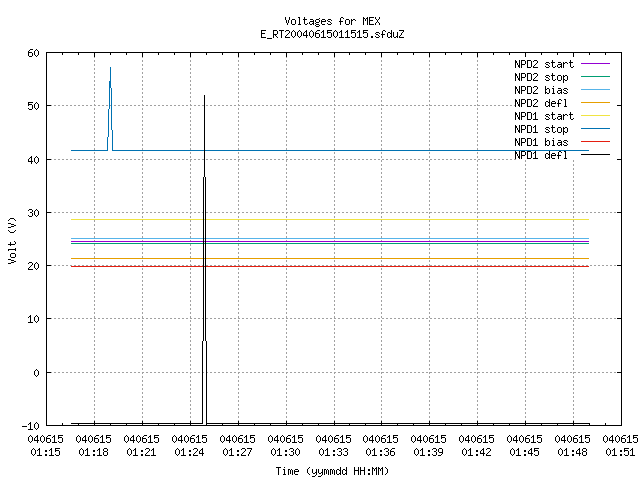Click the green NPD2 stop legend line sample
Screen dimensions: 640x480
595,77
